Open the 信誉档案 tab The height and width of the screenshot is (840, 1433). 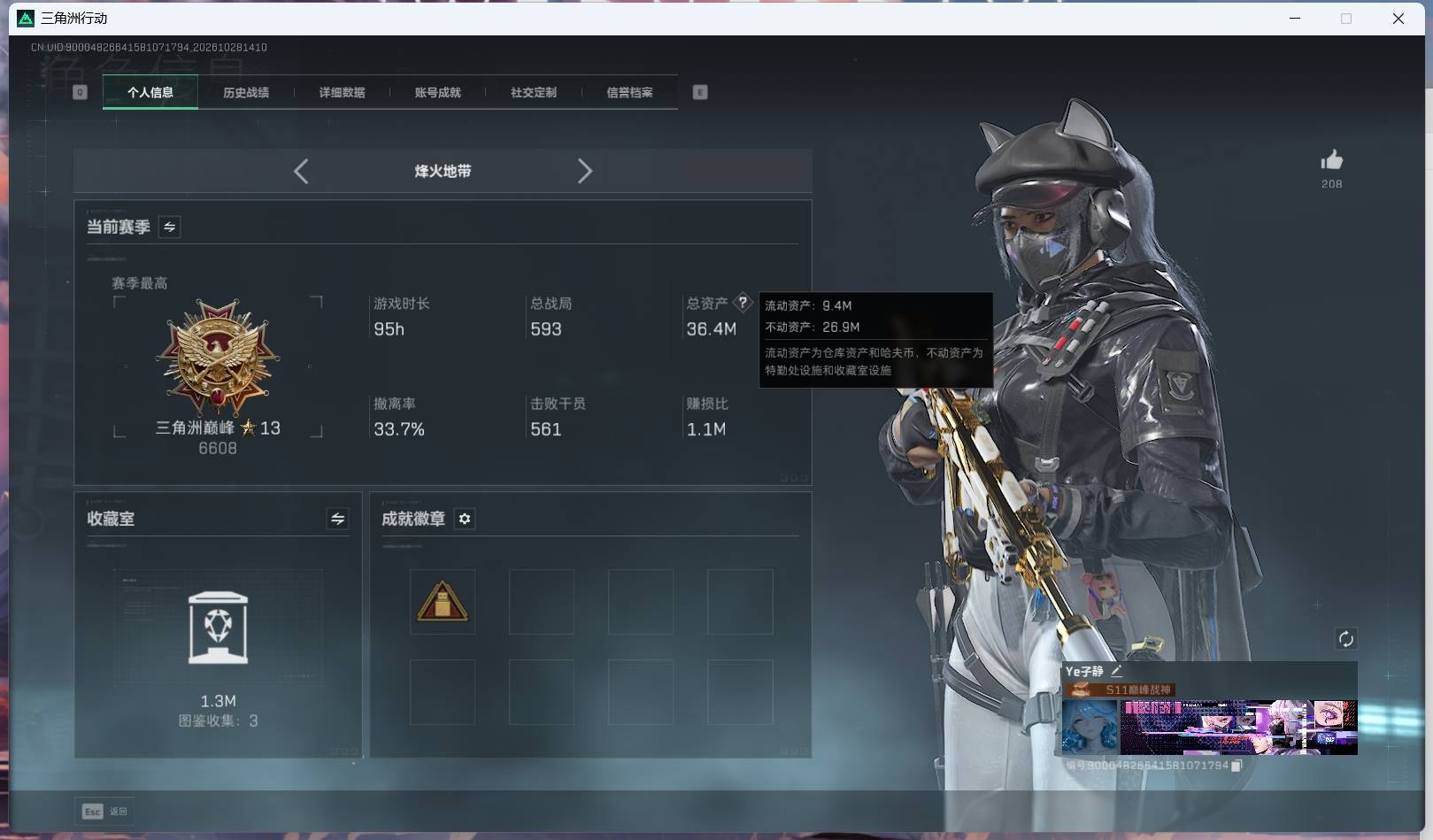pyautogui.click(x=629, y=92)
